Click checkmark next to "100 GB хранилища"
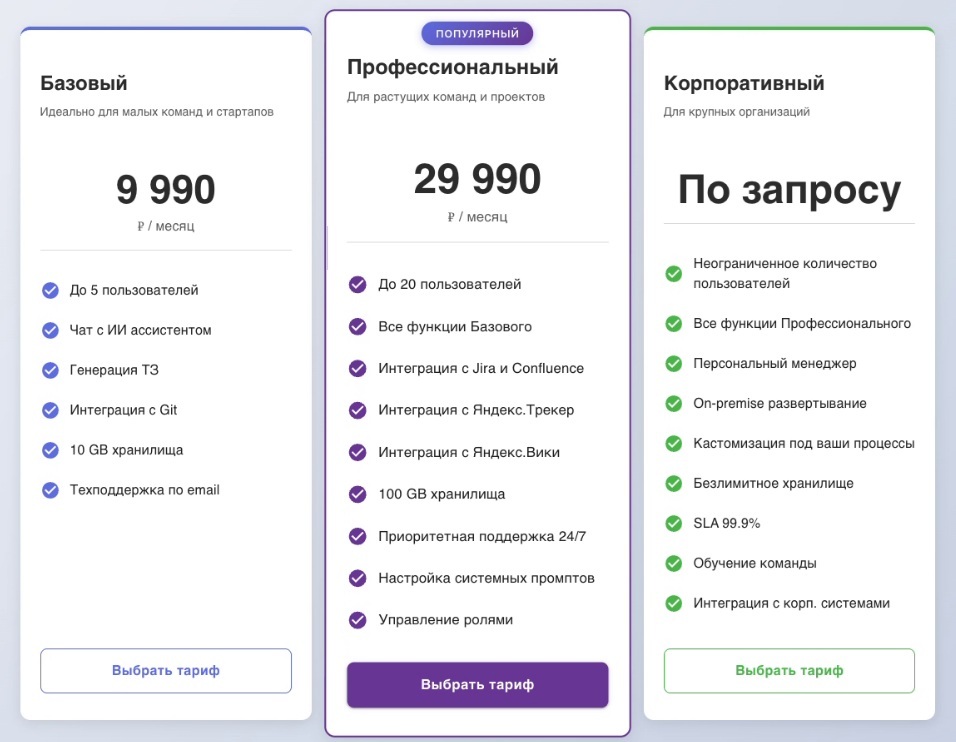 coord(357,494)
